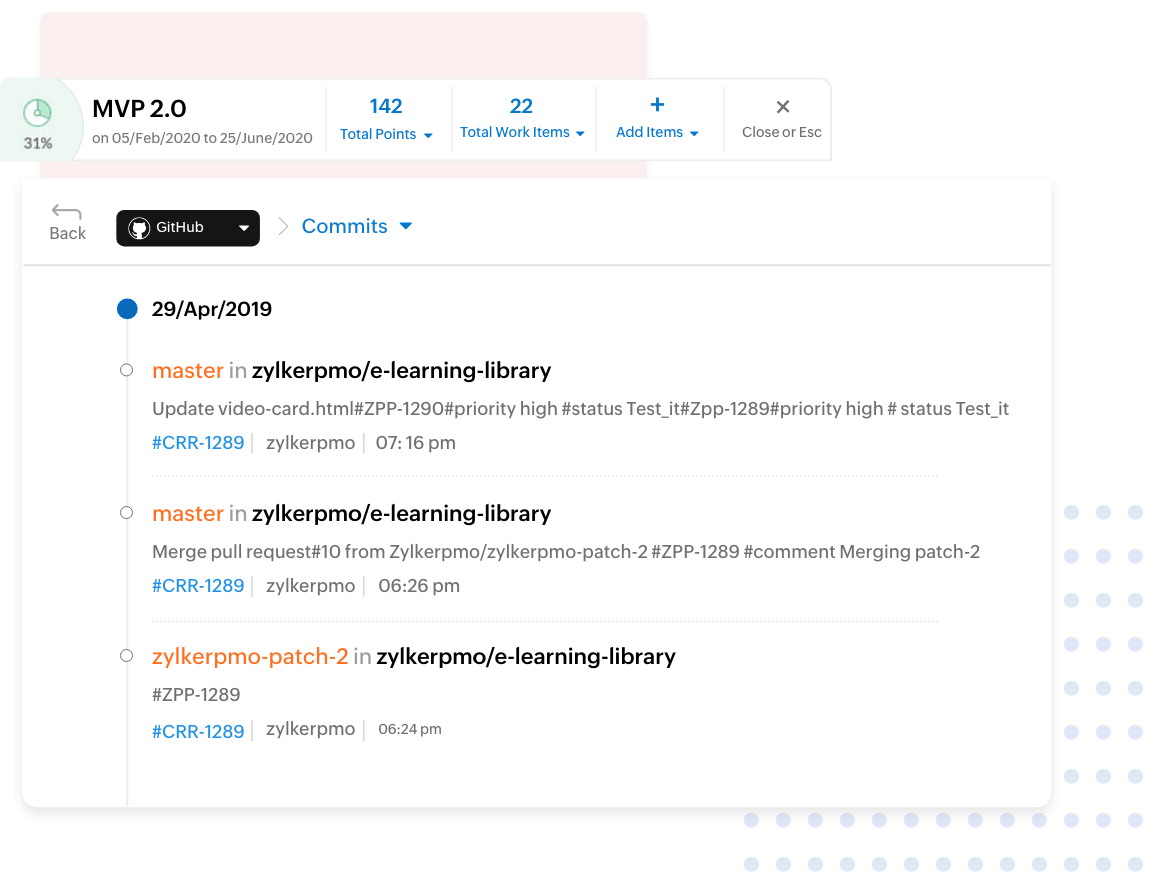Click the sprint progress pie icon
Viewport: 1150px width, 876px height.
37,112
